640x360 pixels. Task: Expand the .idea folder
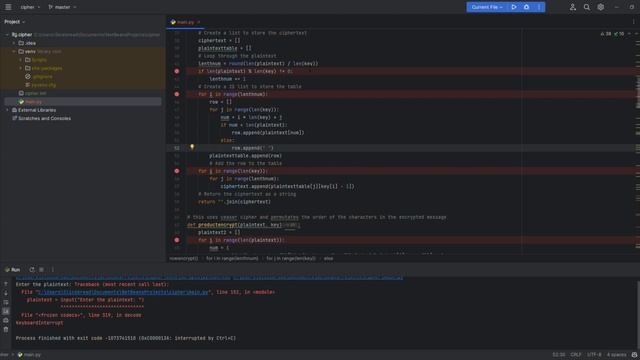coord(14,43)
